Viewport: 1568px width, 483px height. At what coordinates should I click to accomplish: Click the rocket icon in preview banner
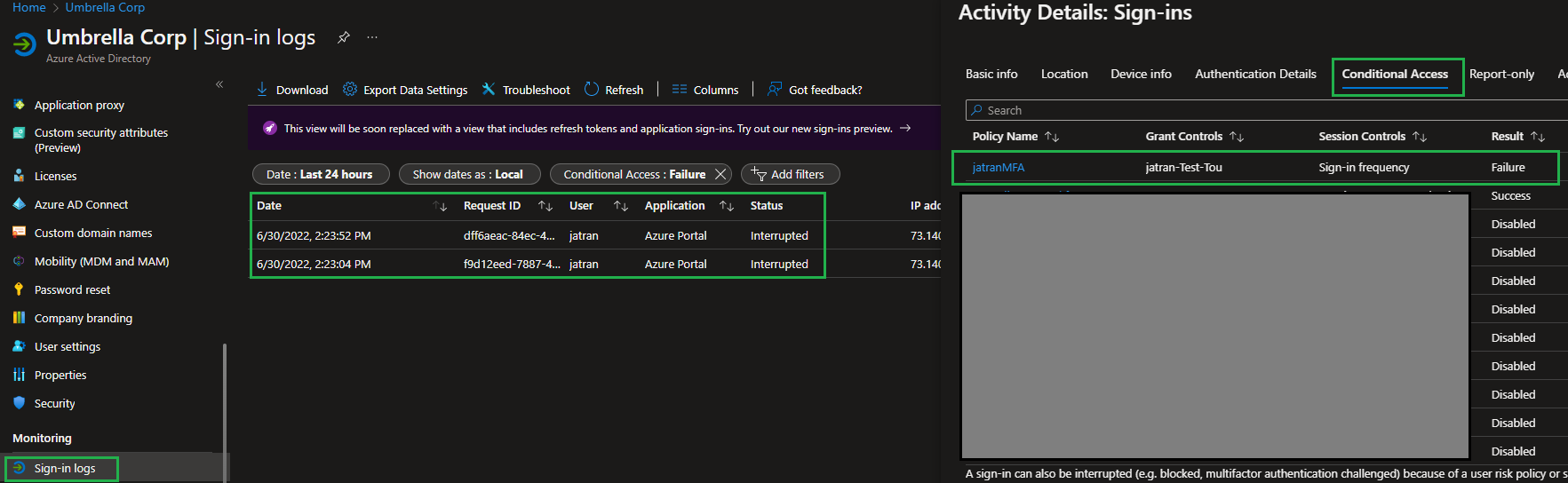270,128
